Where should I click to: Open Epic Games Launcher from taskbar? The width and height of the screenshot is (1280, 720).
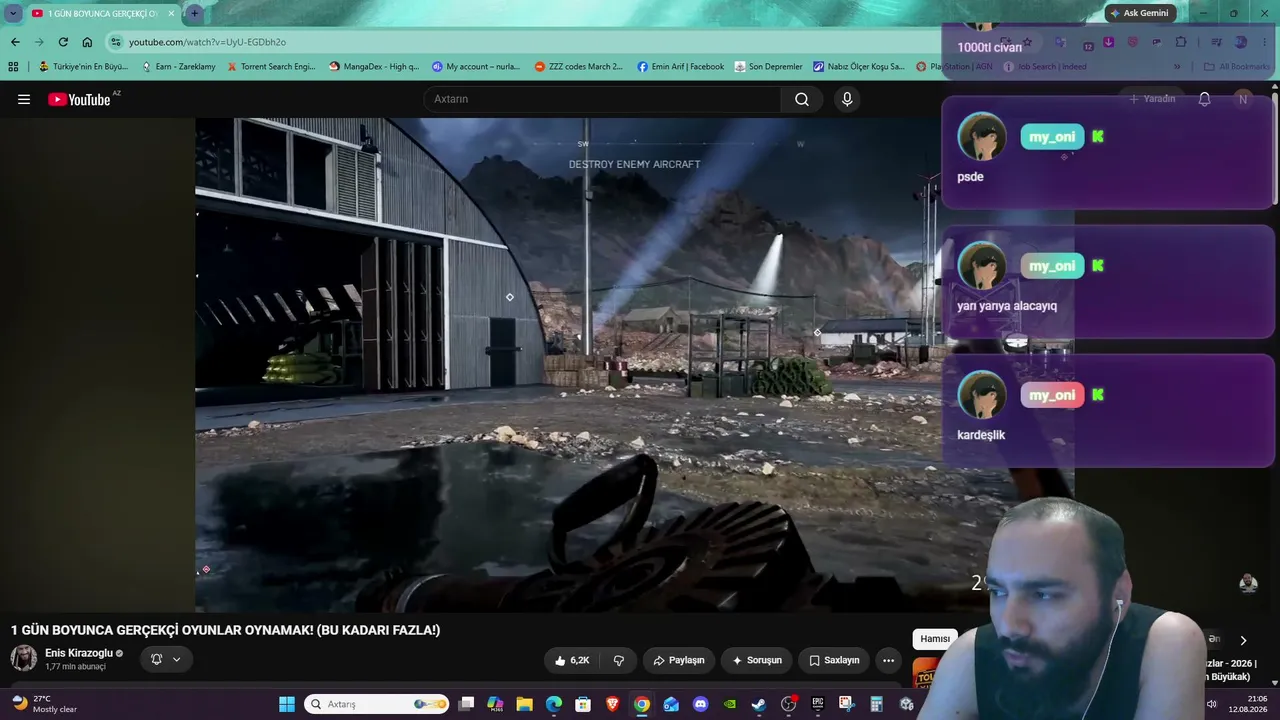point(817,704)
